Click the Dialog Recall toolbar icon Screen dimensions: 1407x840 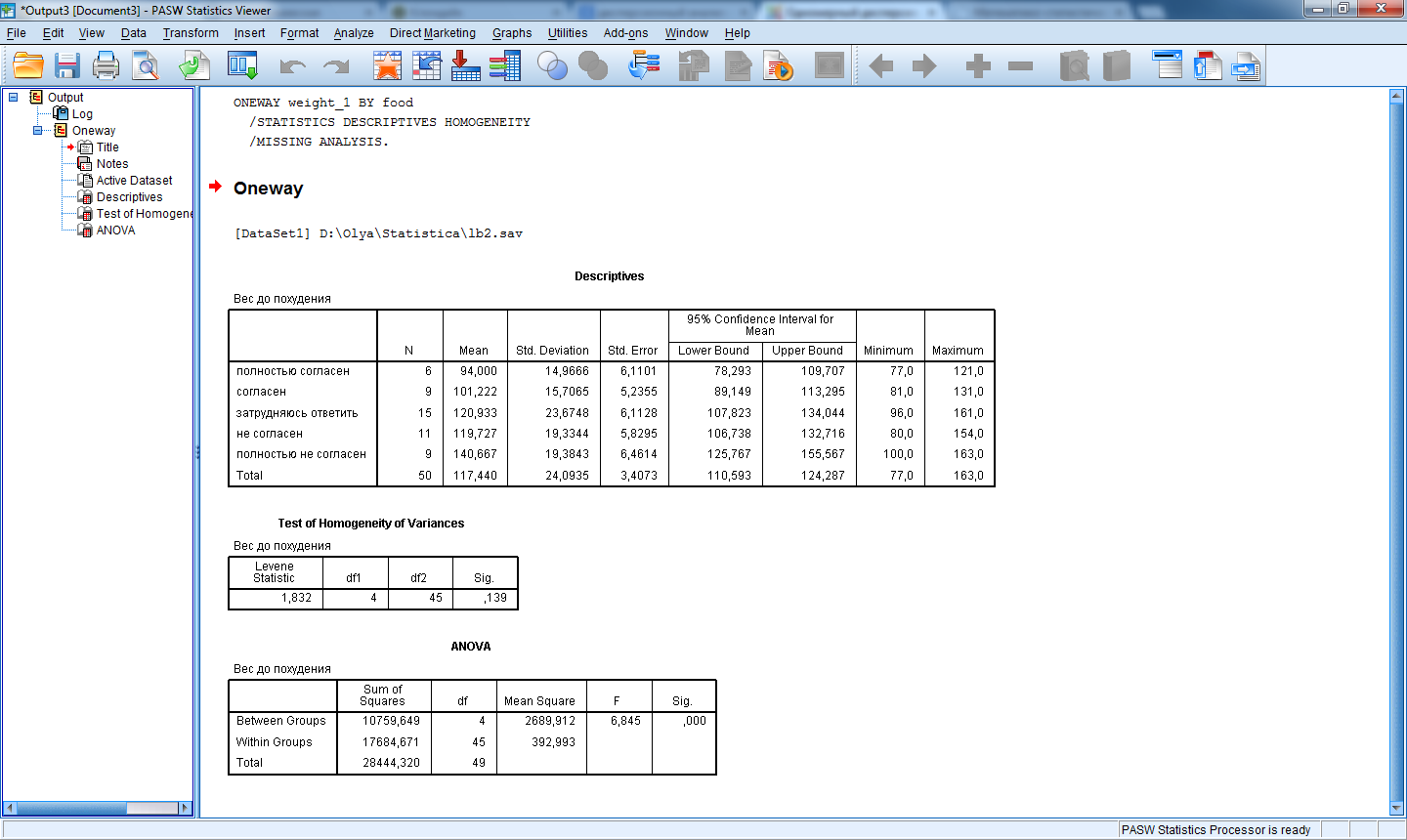242,66
